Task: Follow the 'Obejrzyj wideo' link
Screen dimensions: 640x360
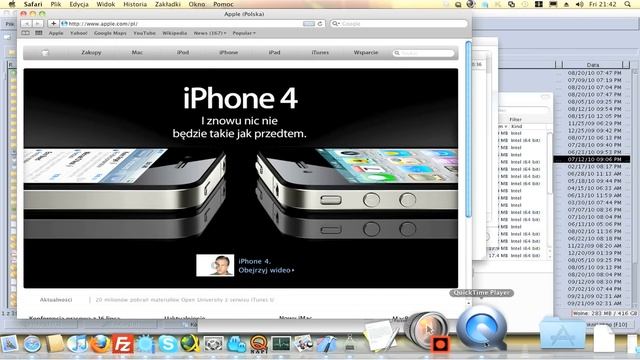Action: click(x=266, y=270)
